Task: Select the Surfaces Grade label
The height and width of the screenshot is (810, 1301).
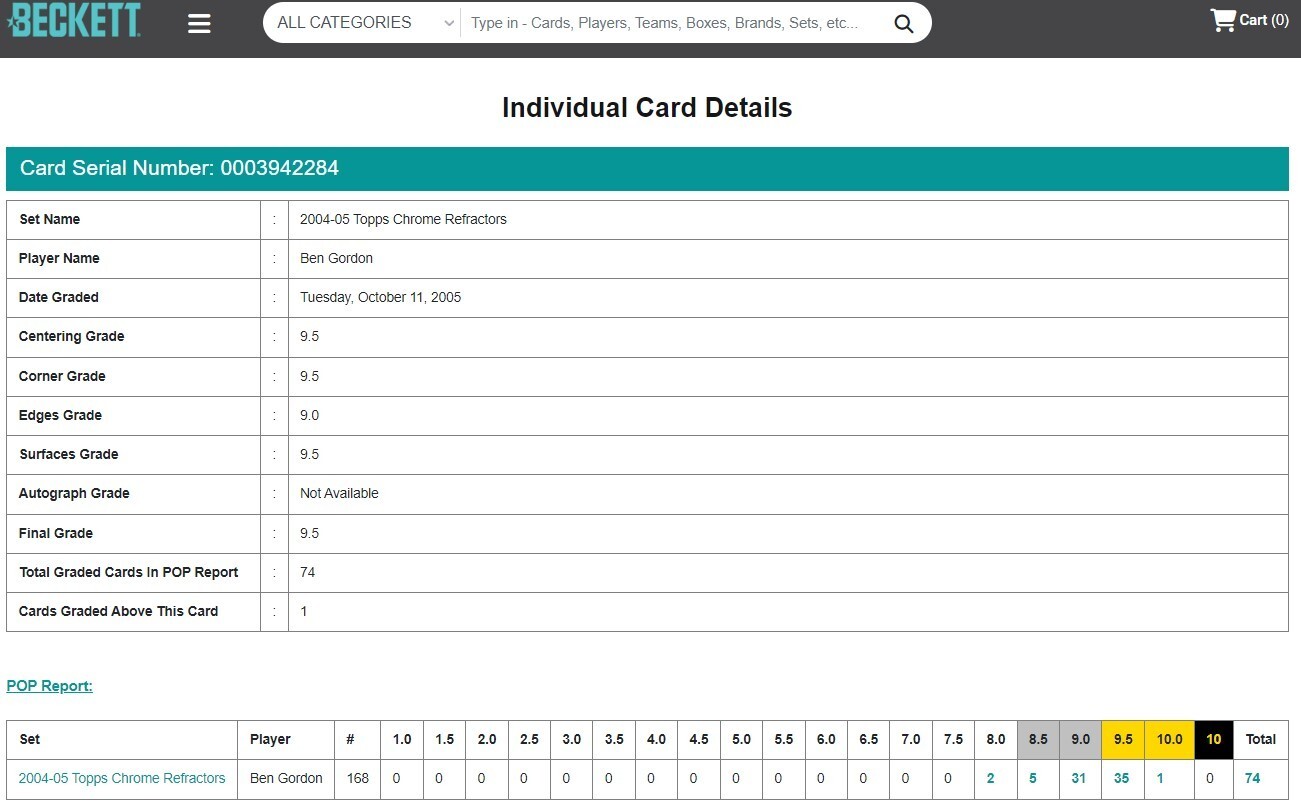Action: 69,454
